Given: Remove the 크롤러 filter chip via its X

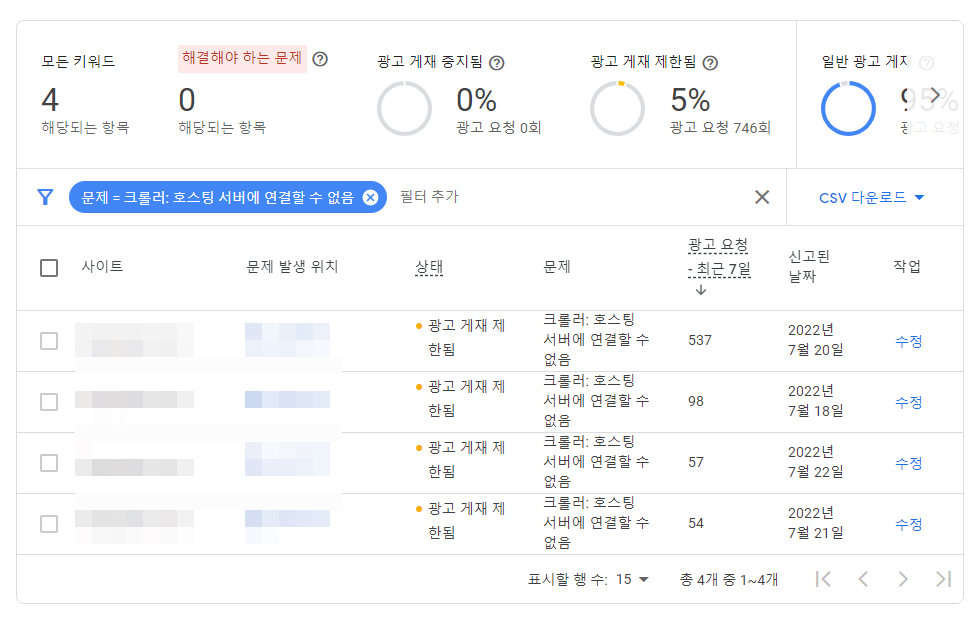Looking at the screenshot, I should point(369,197).
